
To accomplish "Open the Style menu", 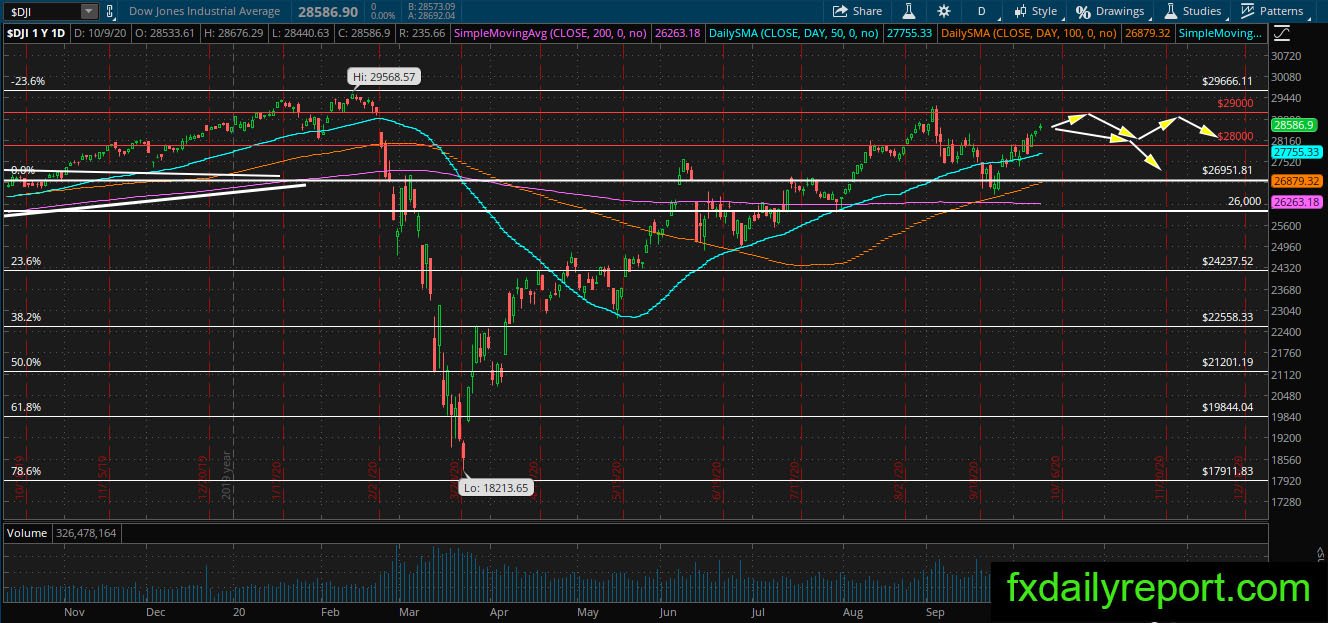I will 1035,11.
